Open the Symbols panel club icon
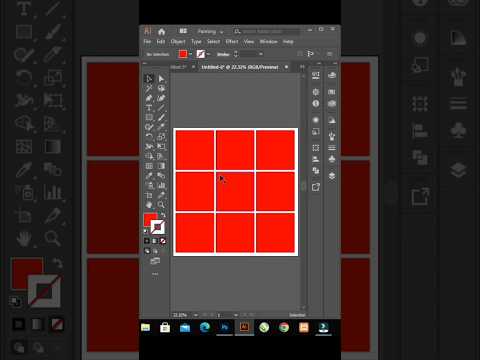Viewport: 480px width, 360px height. click(x=332, y=159)
